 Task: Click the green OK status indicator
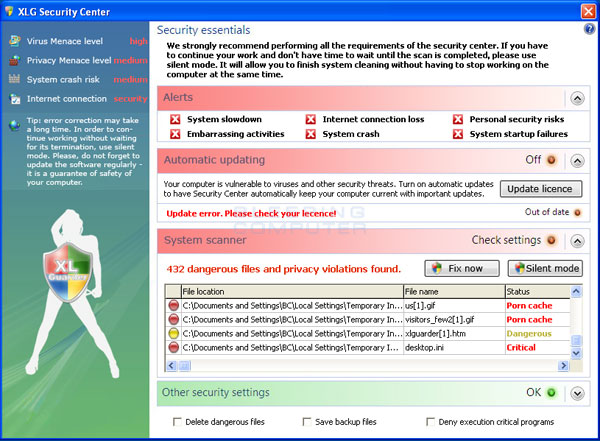pyautogui.click(x=551, y=392)
